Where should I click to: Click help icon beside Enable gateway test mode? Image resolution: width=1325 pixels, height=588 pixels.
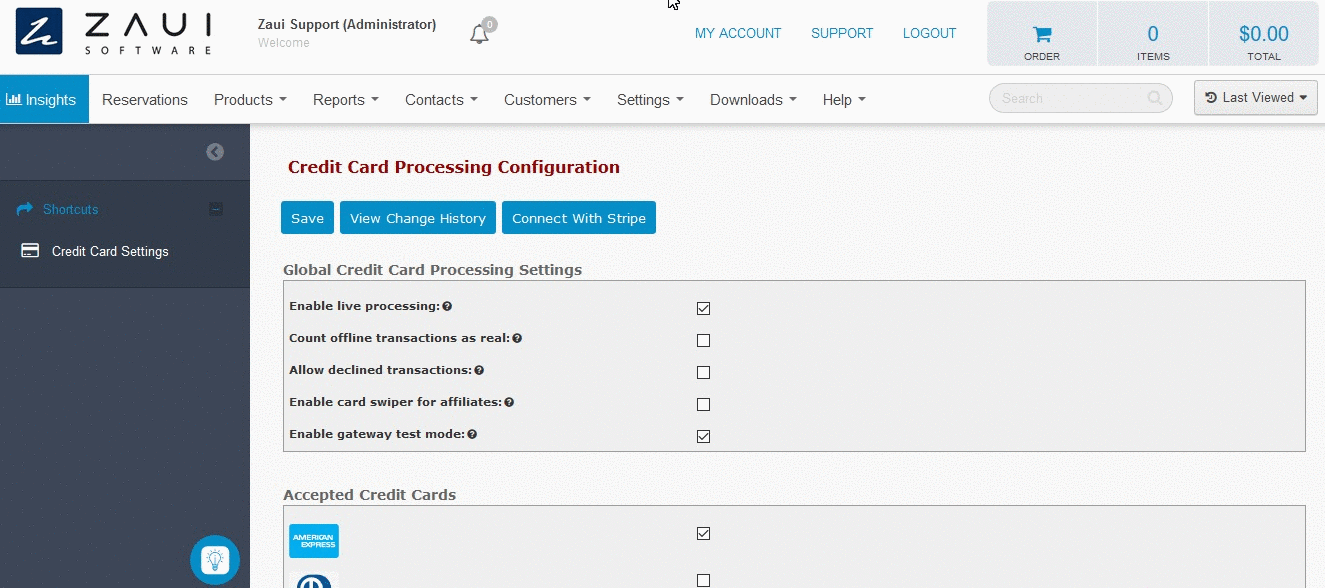[x=472, y=434]
